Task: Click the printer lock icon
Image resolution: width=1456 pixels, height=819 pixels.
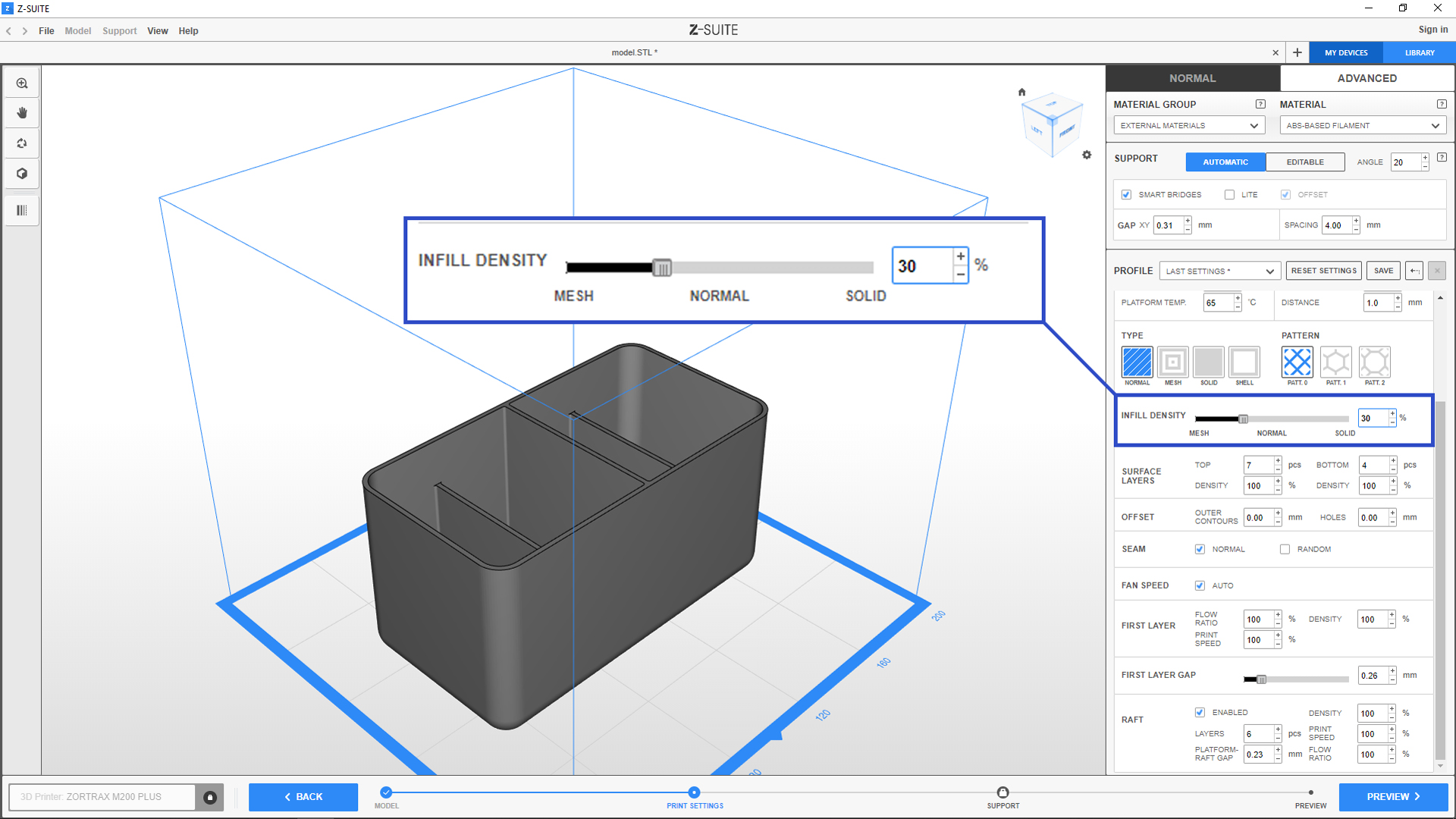Action: point(210,797)
